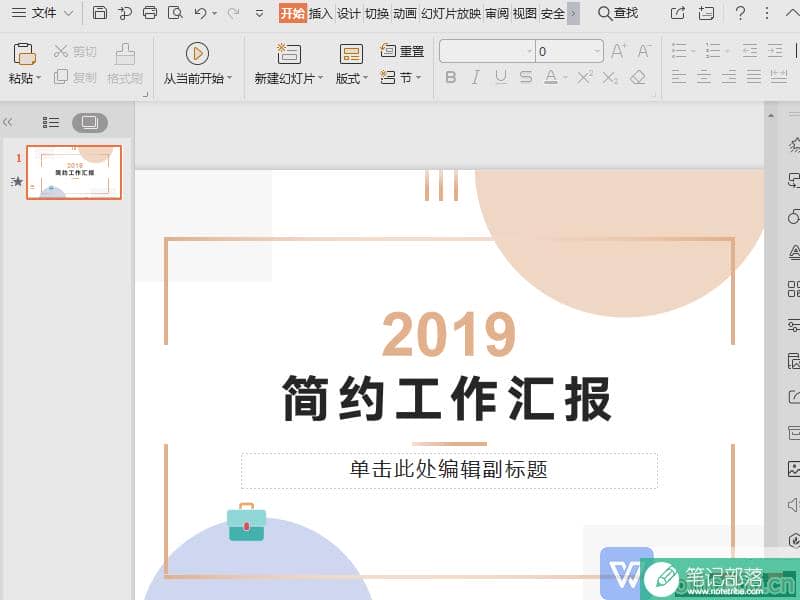Open the 切换 tab
Viewport: 800px width, 600px height.
(x=377, y=13)
